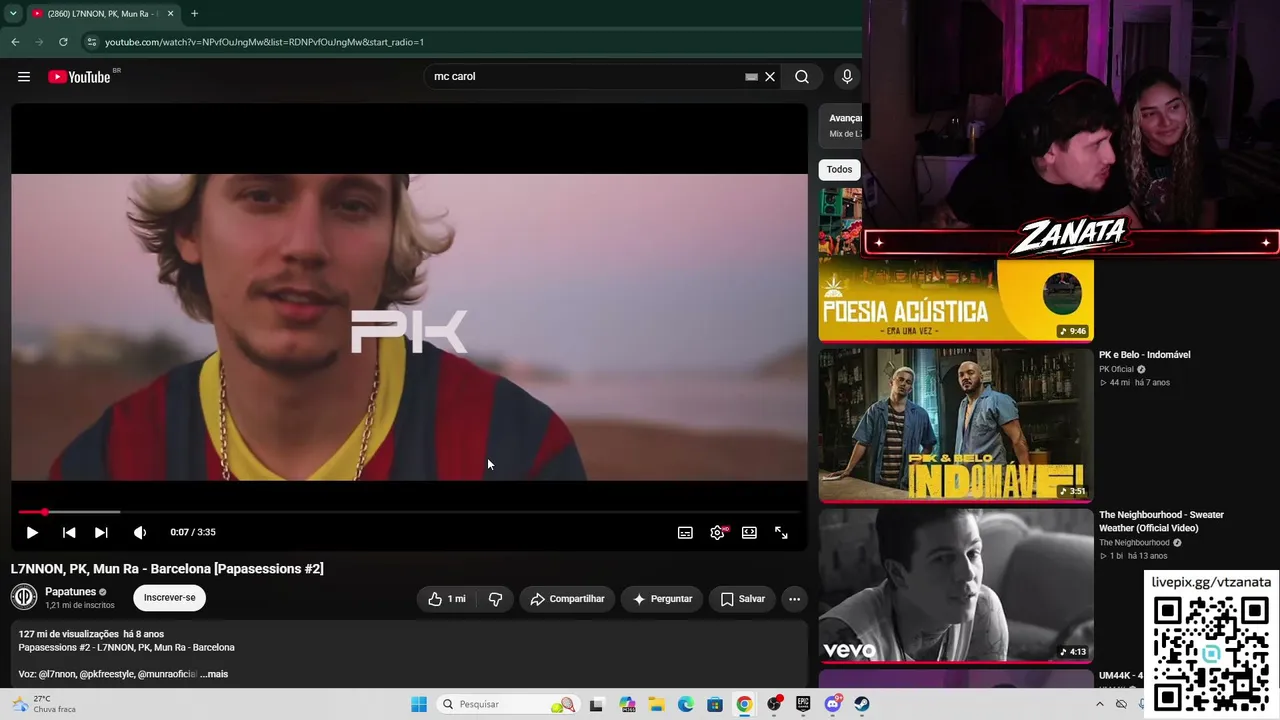
Task: Switch to theater mode
Action: click(x=749, y=533)
